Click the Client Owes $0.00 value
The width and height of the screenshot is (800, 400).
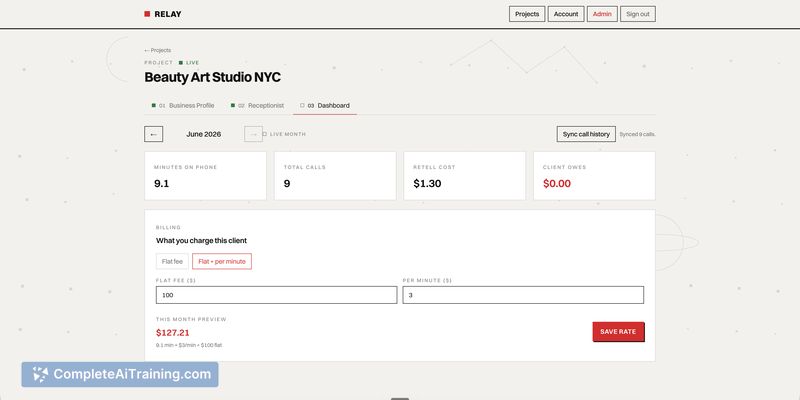click(557, 184)
